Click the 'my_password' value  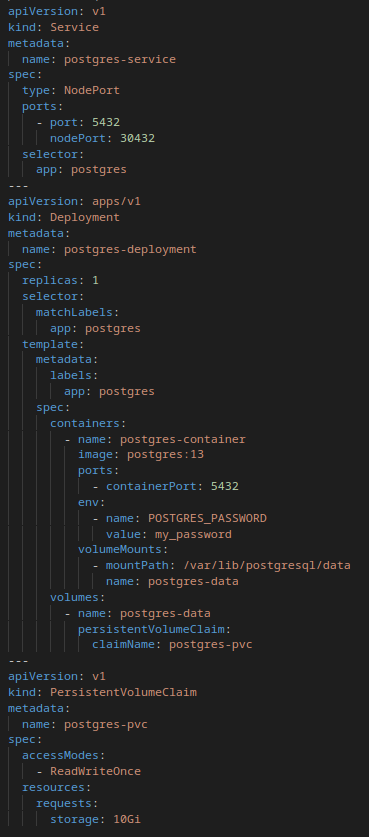point(193,534)
